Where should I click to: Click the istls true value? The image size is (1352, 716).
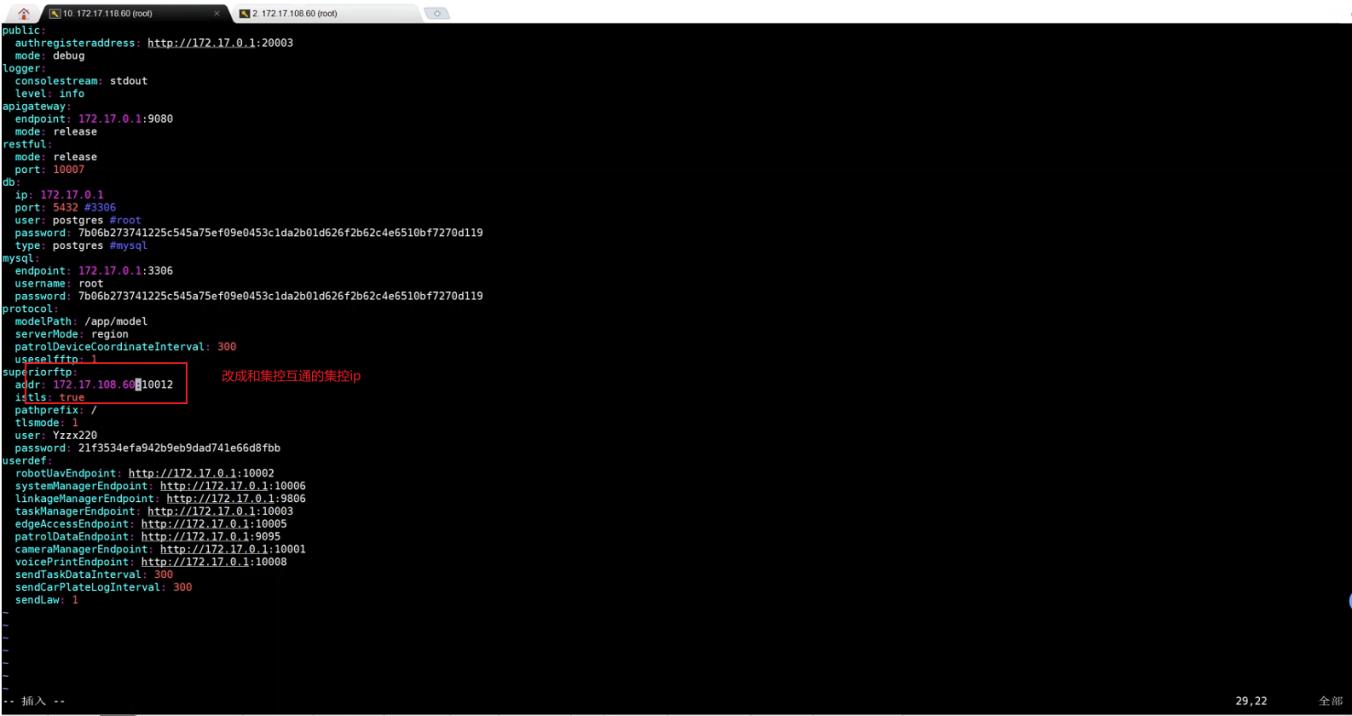71,398
